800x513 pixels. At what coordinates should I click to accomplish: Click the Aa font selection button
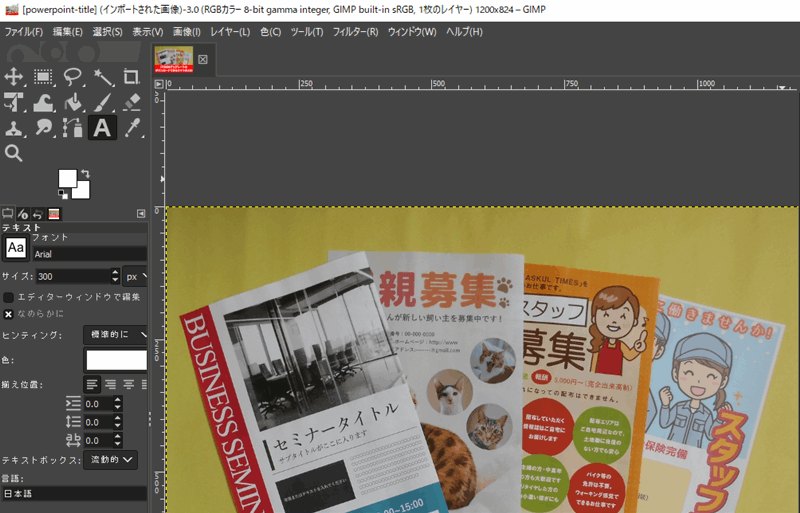point(16,247)
